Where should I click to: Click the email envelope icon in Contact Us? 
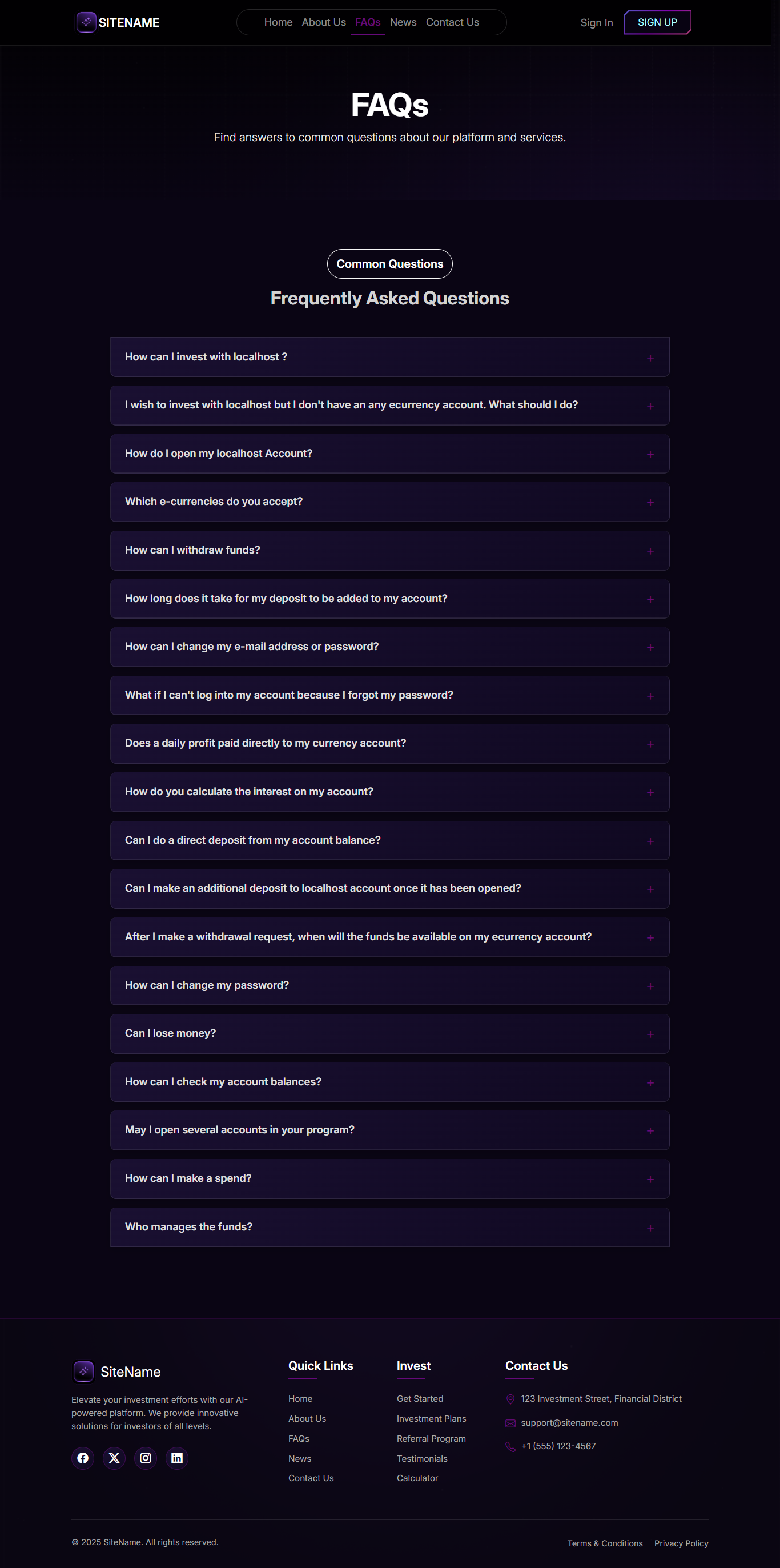click(x=510, y=1423)
